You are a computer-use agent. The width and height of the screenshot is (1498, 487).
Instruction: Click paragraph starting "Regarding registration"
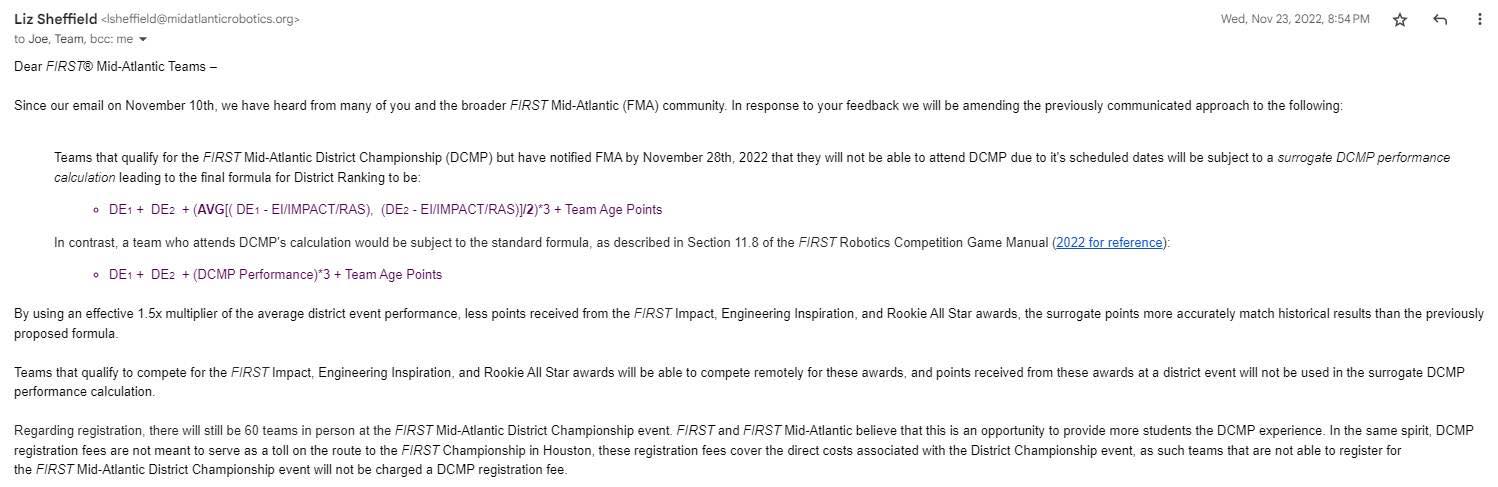click(x=744, y=450)
